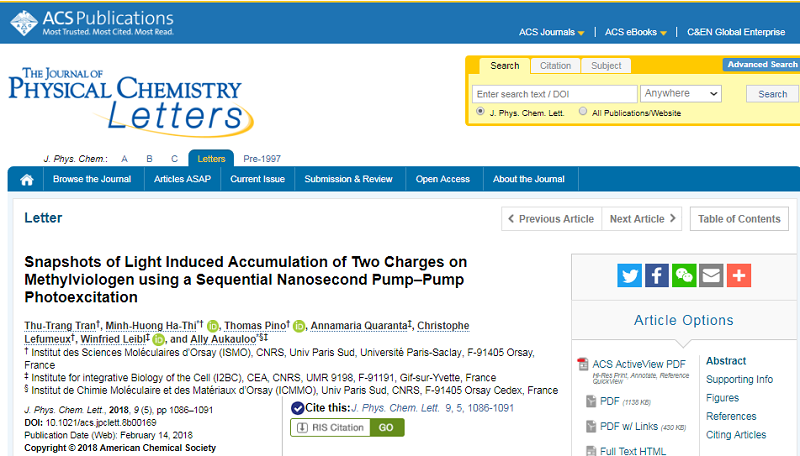Open the Articles ASAP menu item
Image resolution: width=800 pixels, height=456 pixels.
pos(183,180)
